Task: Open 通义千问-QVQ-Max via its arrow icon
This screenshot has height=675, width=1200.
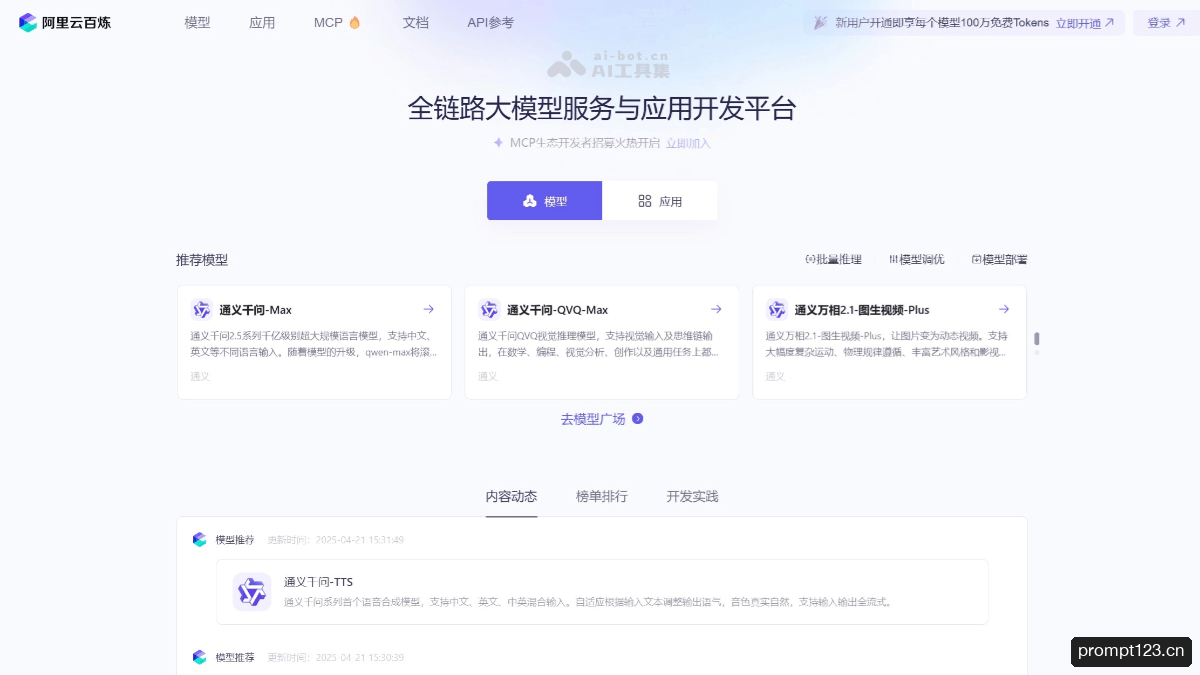Action: click(x=716, y=310)
